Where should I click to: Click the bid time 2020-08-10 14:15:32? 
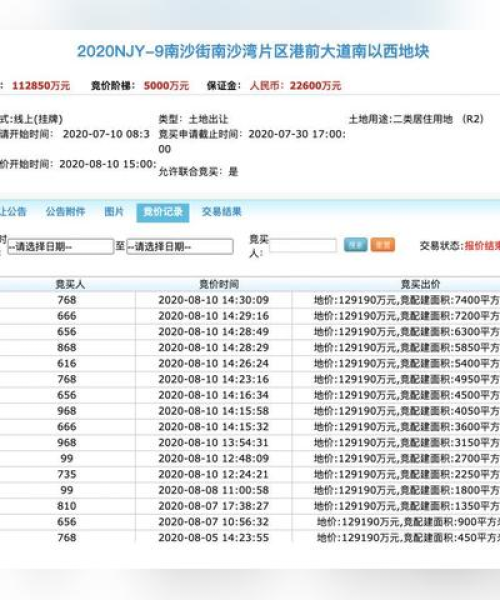coord(213,427)
